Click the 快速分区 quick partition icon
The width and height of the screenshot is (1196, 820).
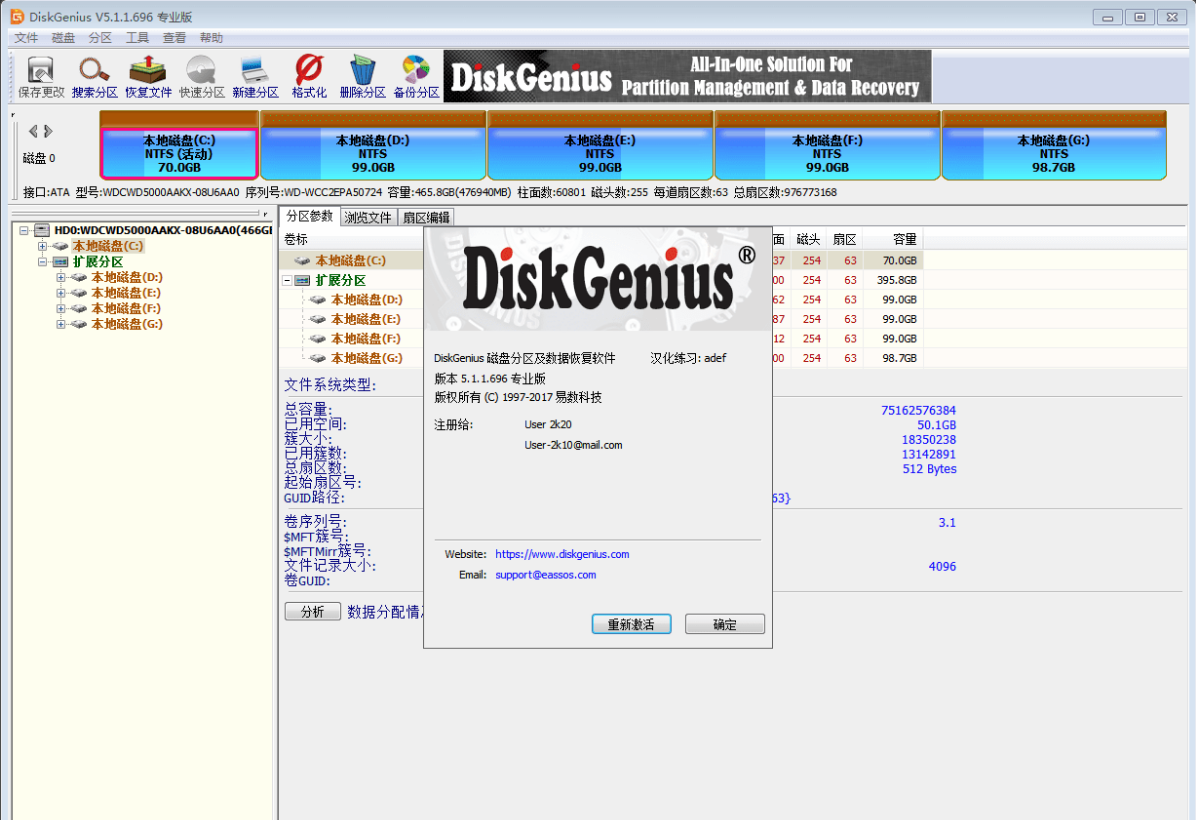click(x=202, y=76)
